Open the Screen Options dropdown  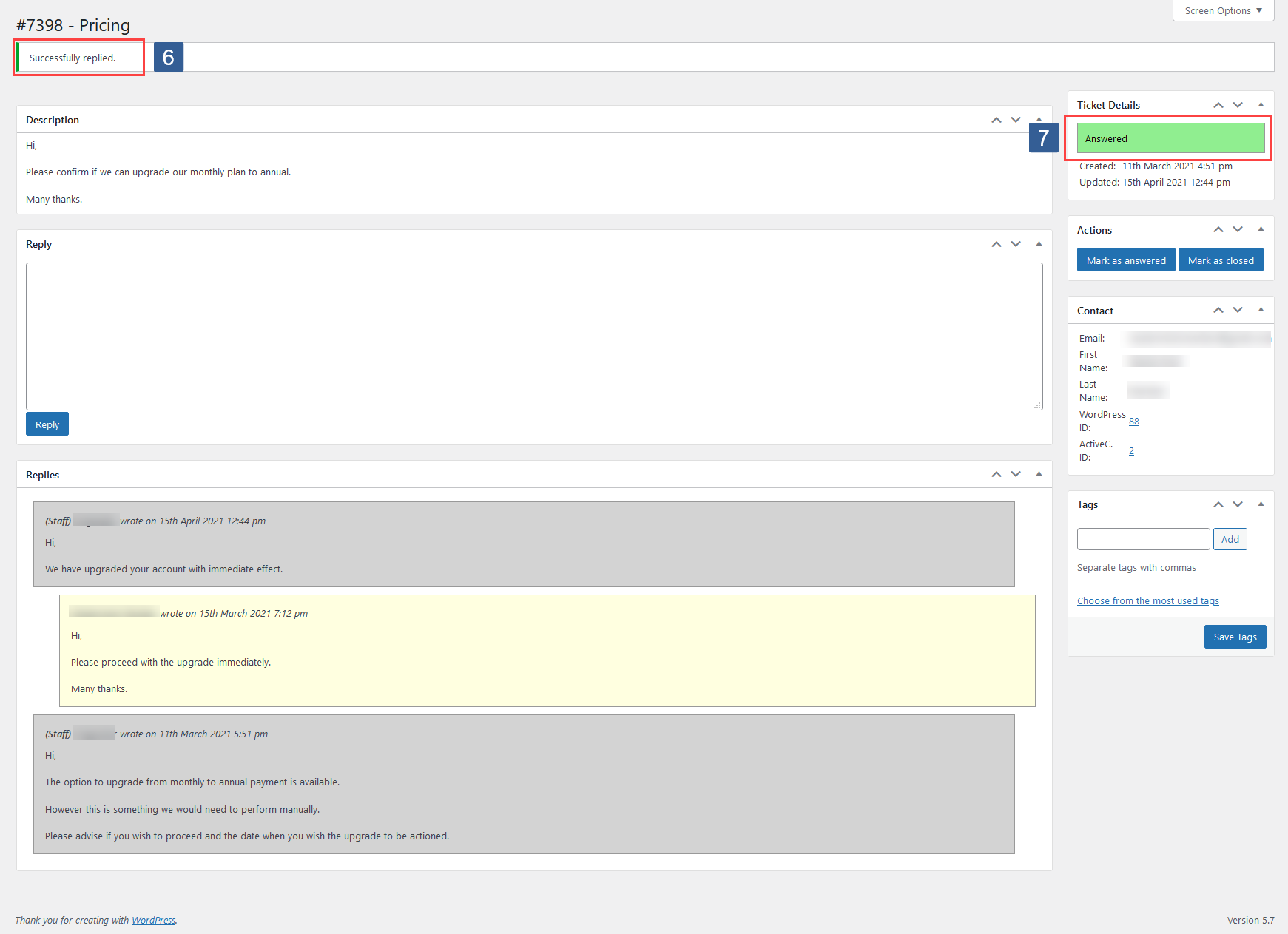click(1222, 10)
